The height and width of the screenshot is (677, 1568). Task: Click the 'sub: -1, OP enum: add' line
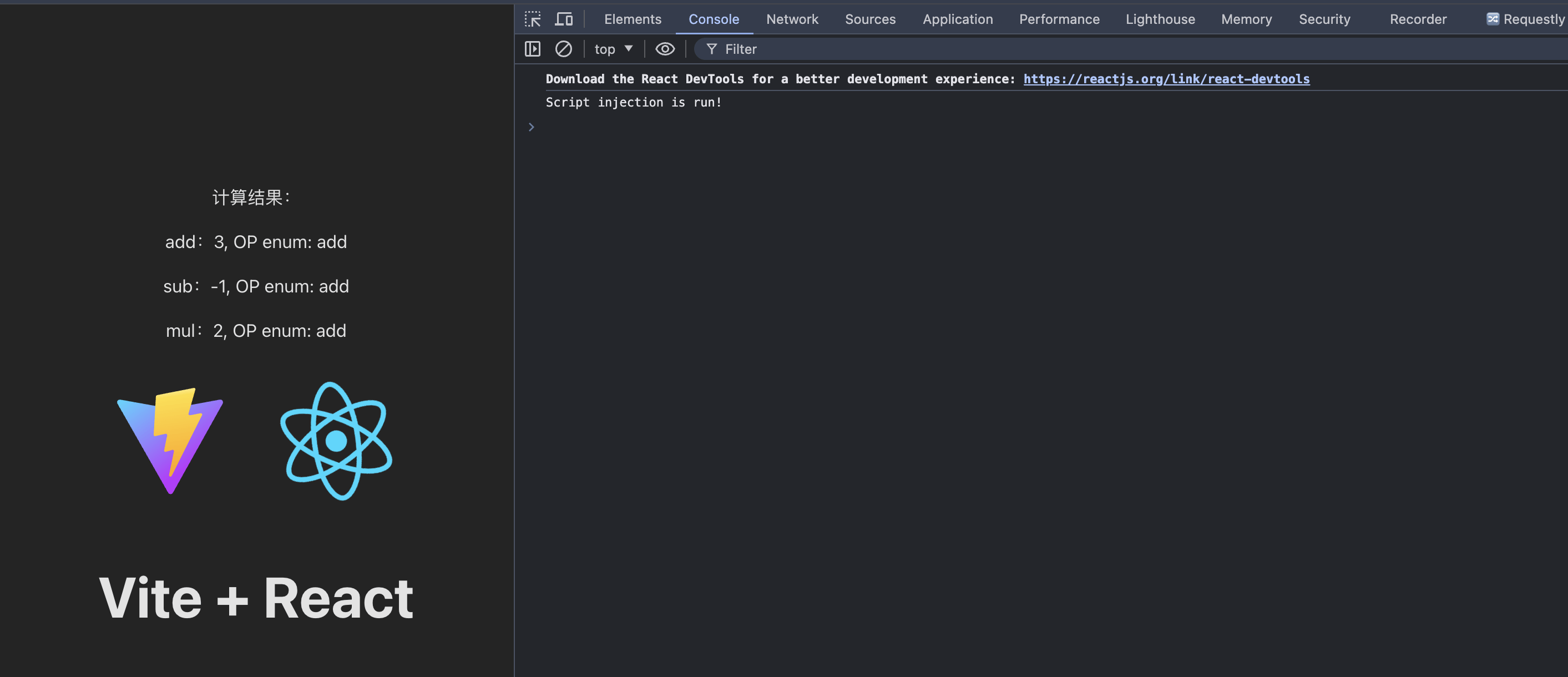coord(256,286)
